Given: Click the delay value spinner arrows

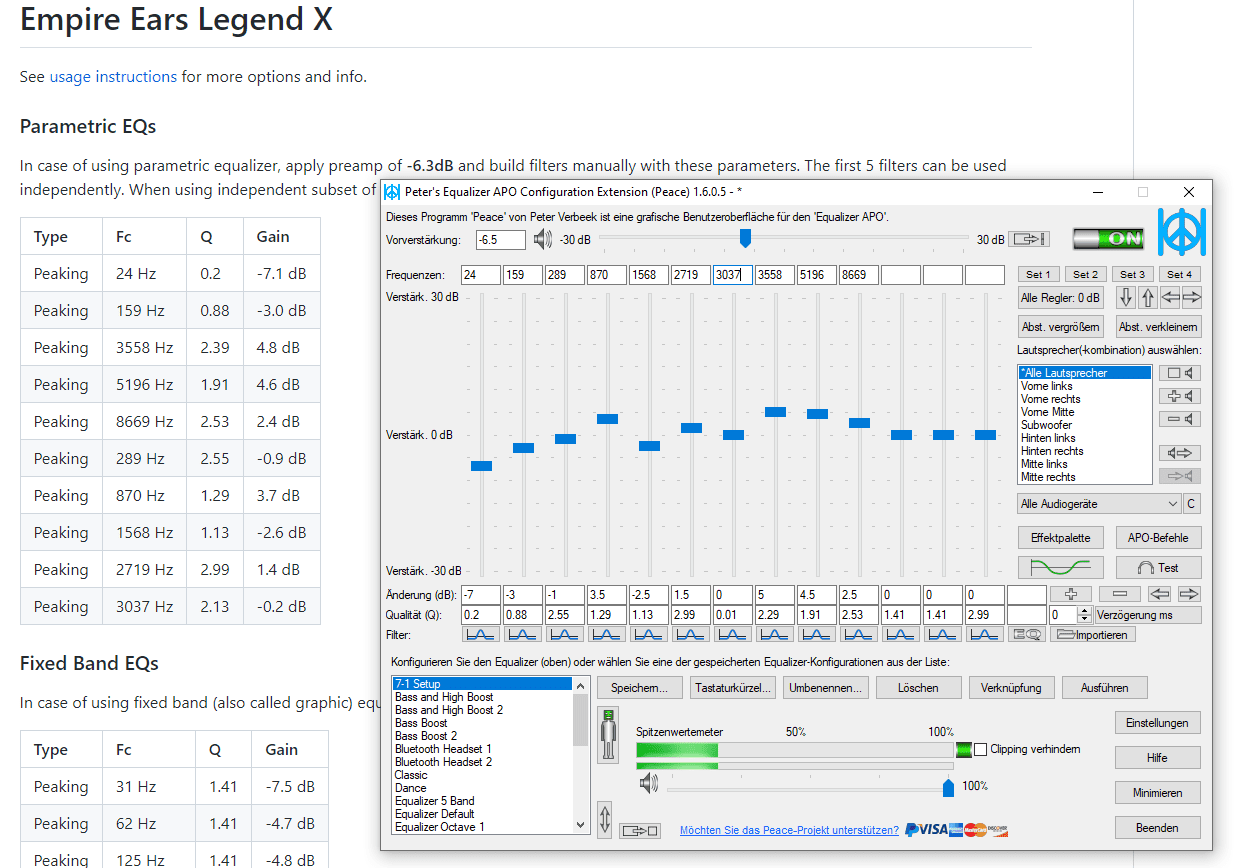Looking at the screenshot, I should click(1085, 615).
